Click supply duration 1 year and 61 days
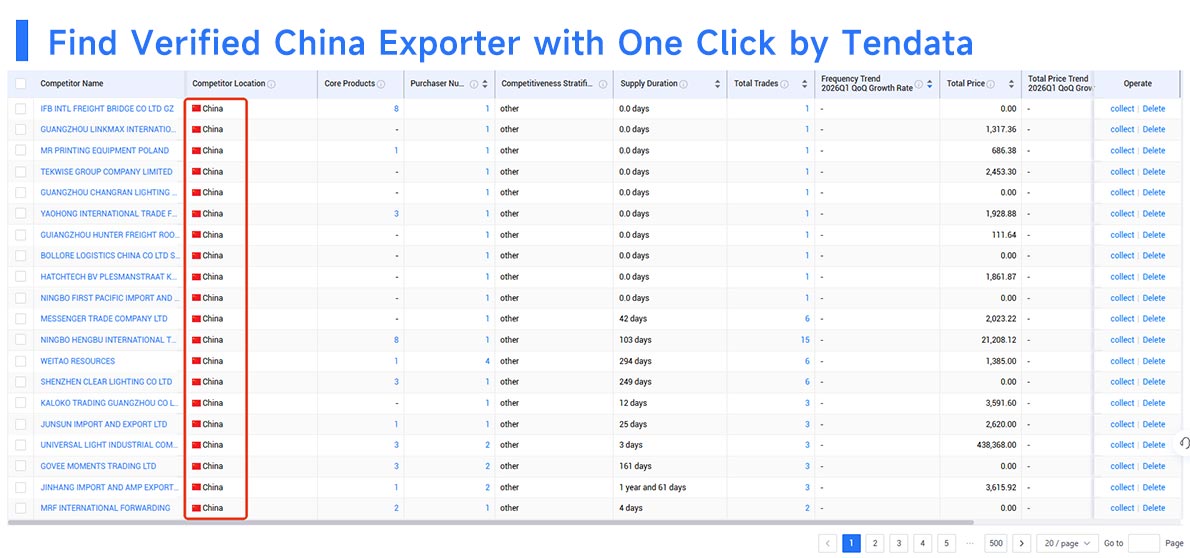This screenshot has width=1190, height=558. 653,487
